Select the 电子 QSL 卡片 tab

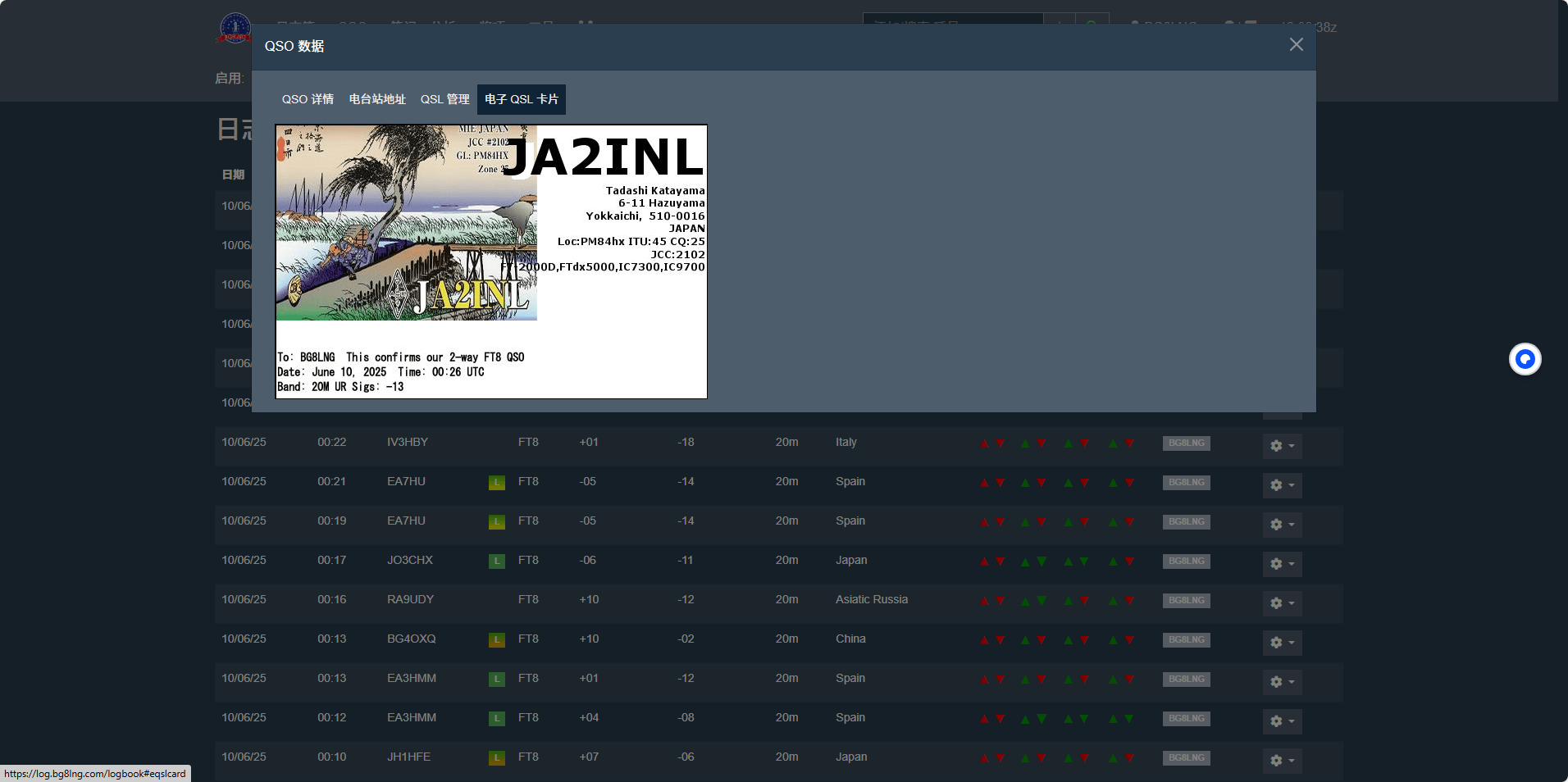(522, 99)
